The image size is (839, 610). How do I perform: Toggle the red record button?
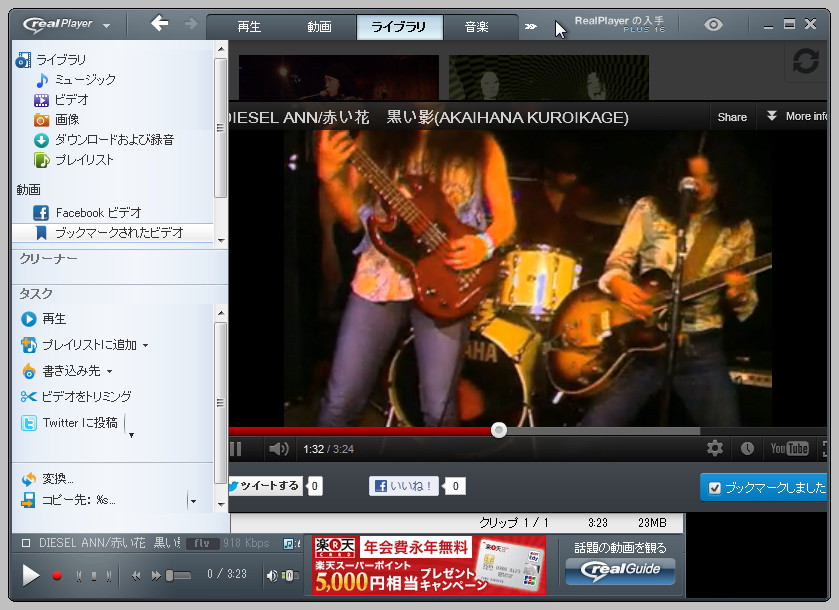point(59,576)
